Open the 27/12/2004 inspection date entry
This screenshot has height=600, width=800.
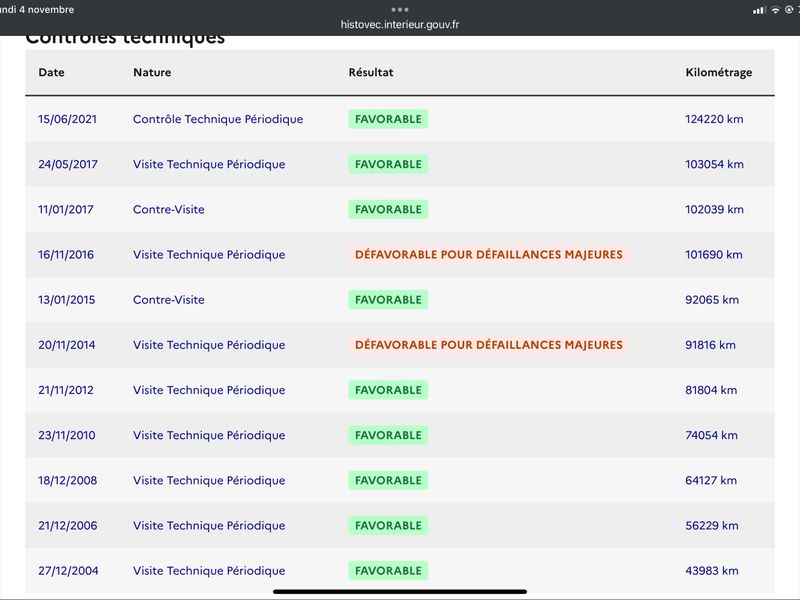pyautogui.click(x=68, y=571)
